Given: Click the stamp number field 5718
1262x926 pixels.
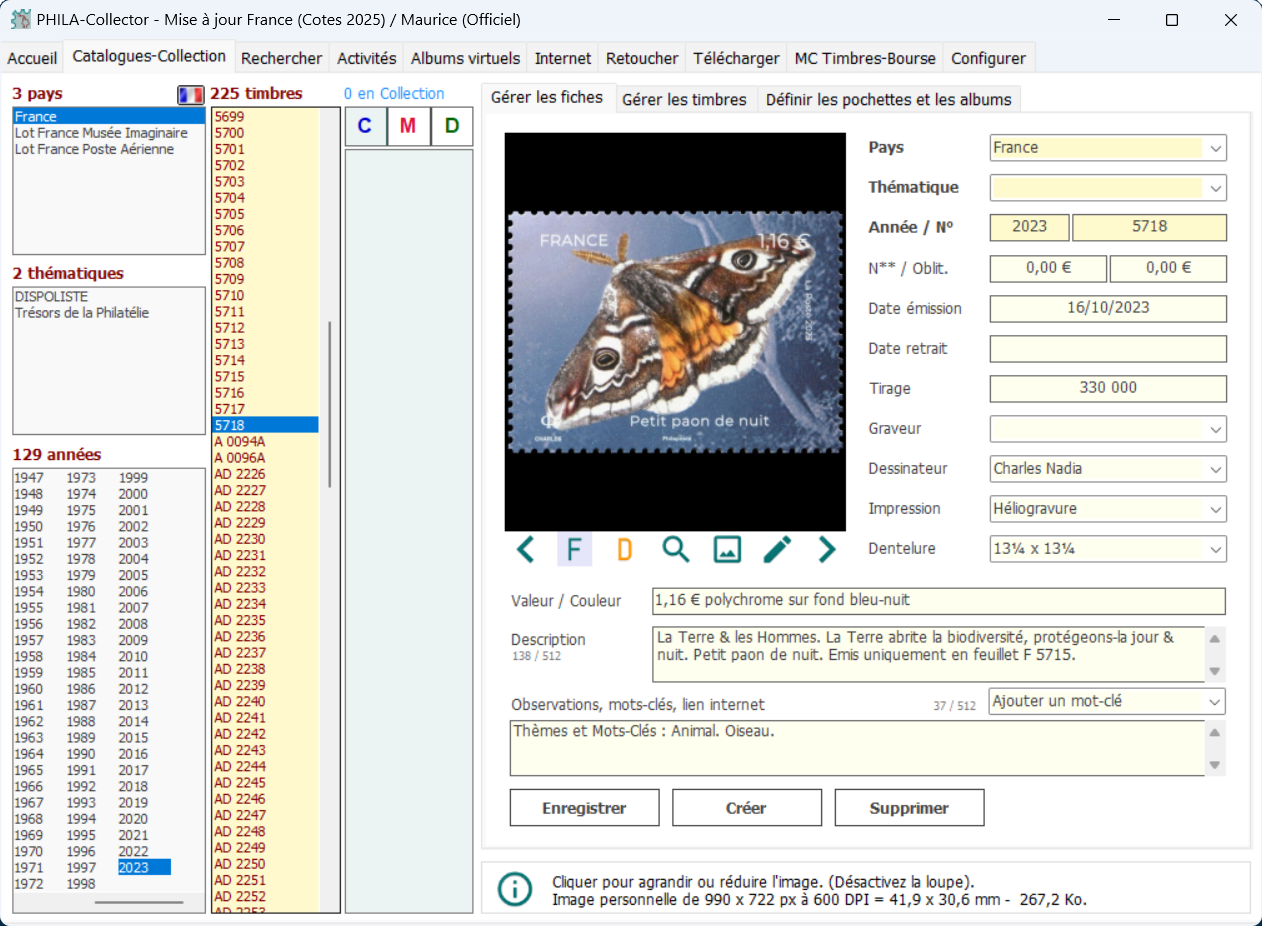Looking at the screenshot, I should coord(1149,227).
